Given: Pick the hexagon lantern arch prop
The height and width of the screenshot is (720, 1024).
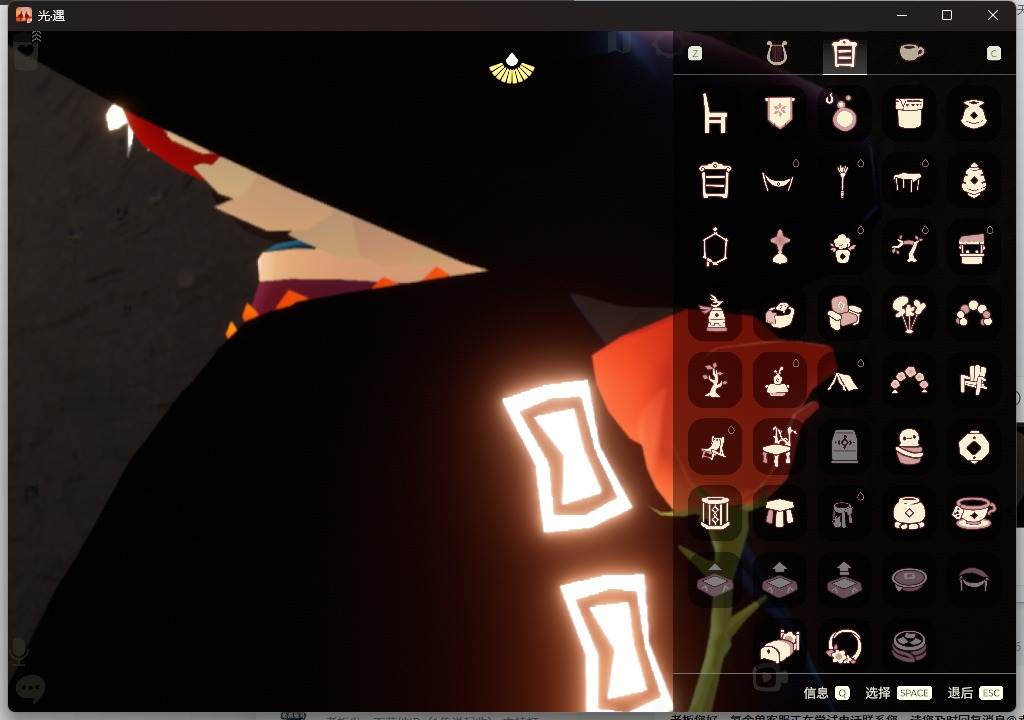Looking at the screenshot, I should (x=908, y=380).
